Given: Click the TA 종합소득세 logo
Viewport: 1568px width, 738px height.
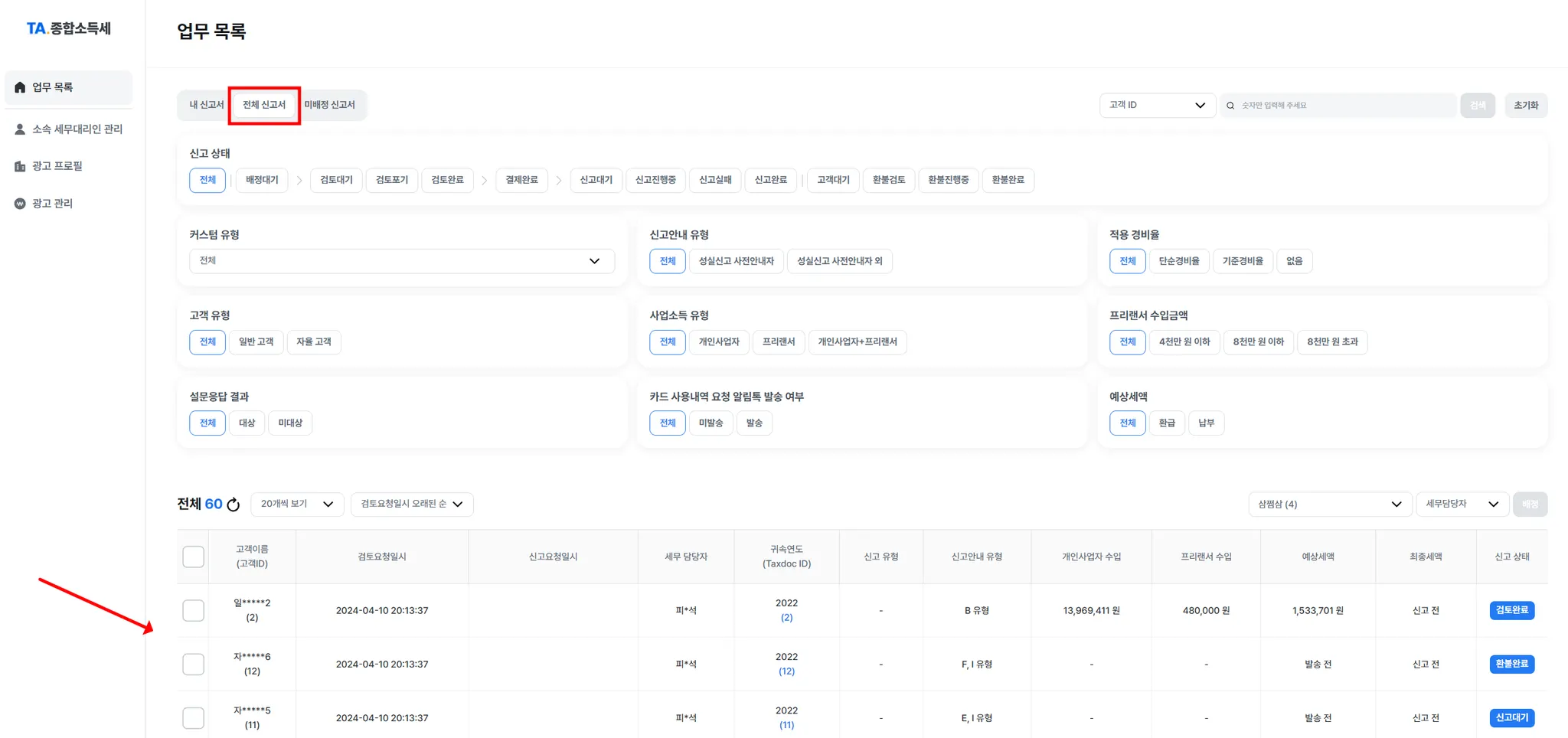Looking at the screenshot, I should [69, 28].
